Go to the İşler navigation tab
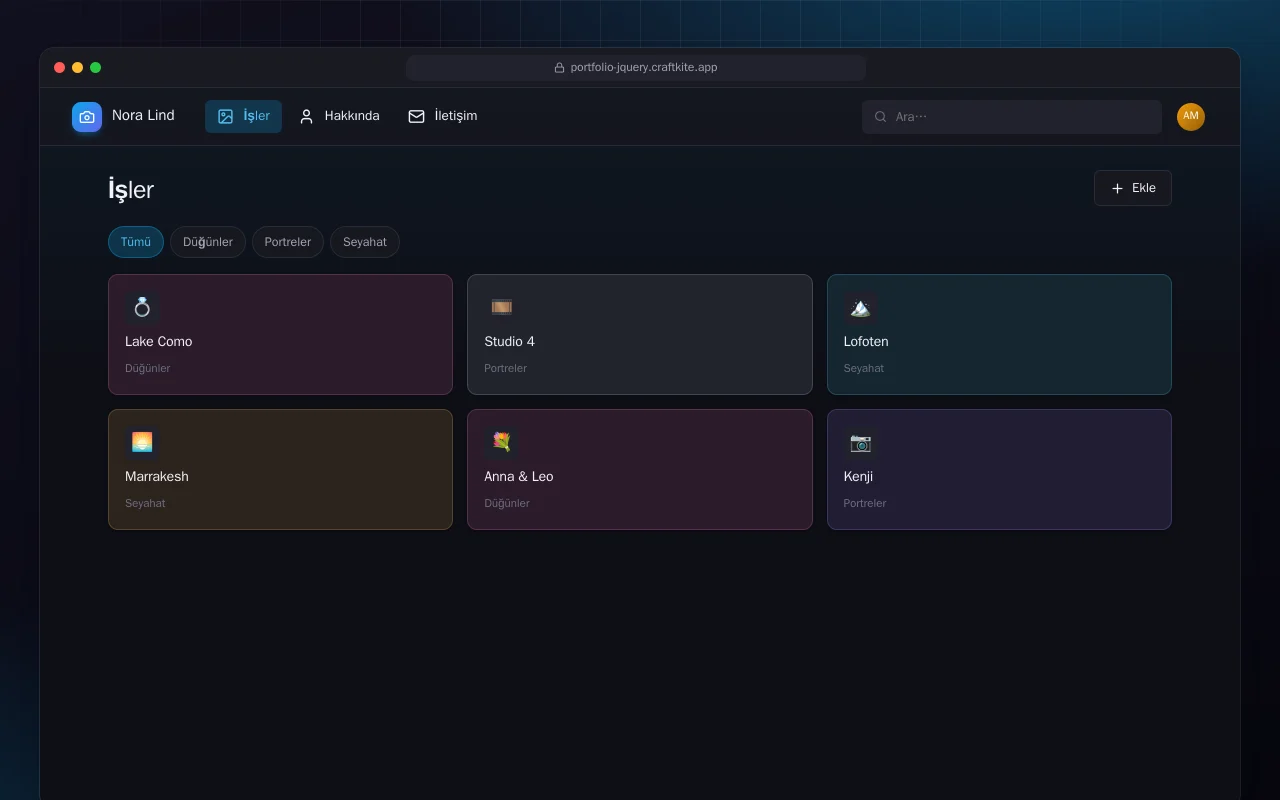Screen dimensions: 1280x800 pos(244,116)
